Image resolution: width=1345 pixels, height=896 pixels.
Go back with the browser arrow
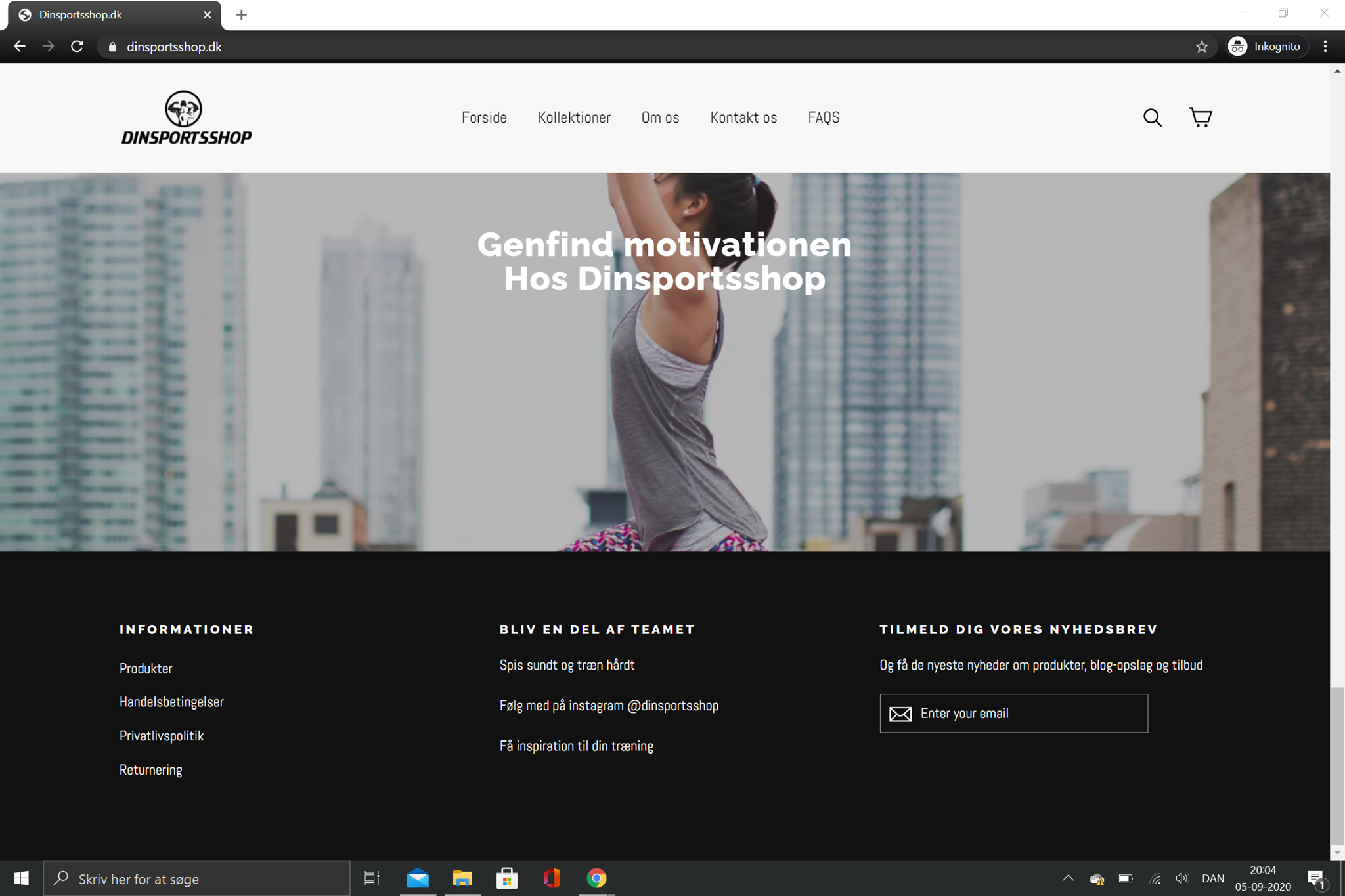coord(20,47)
